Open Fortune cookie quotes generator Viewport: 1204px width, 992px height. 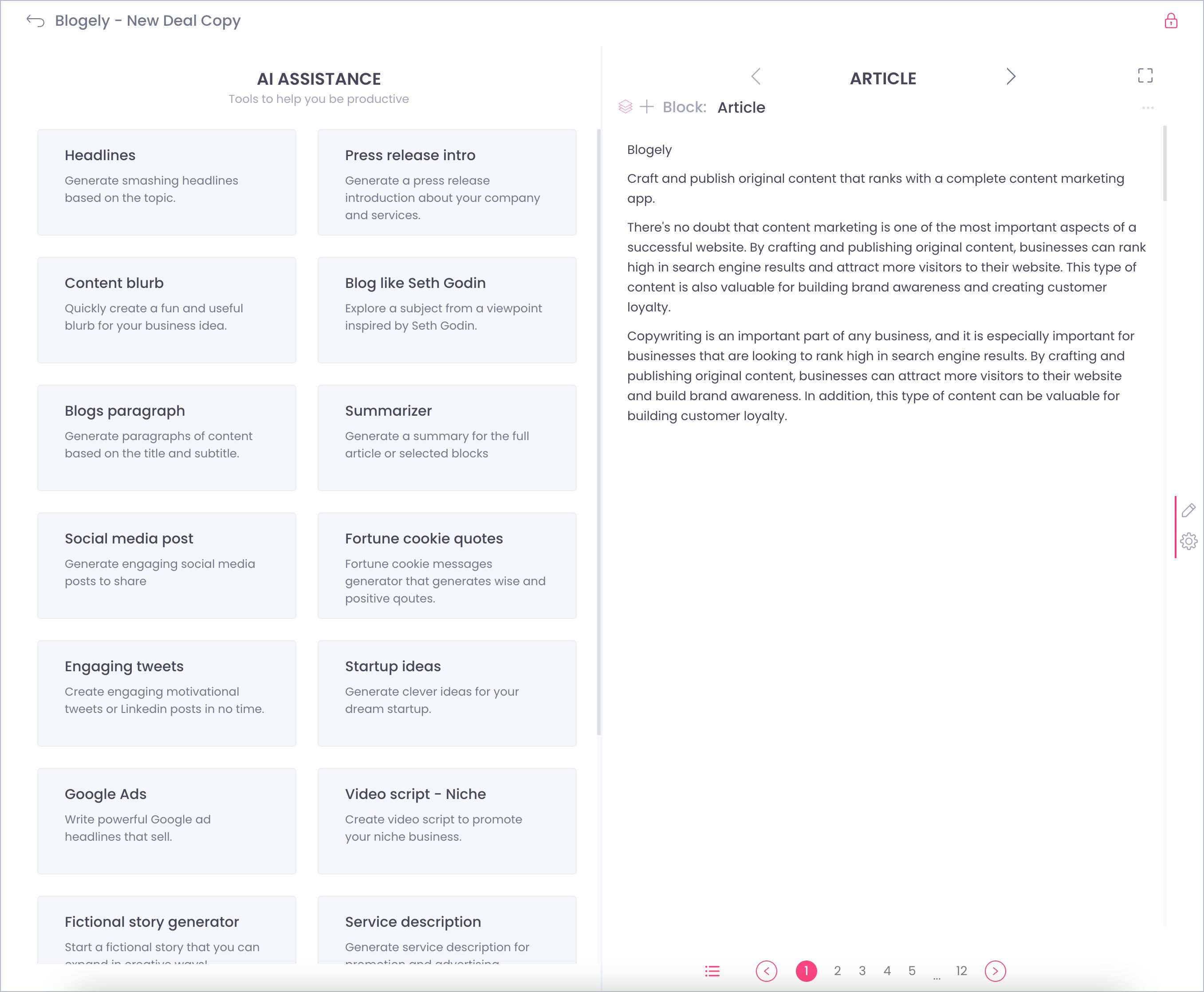coord(447,566)
